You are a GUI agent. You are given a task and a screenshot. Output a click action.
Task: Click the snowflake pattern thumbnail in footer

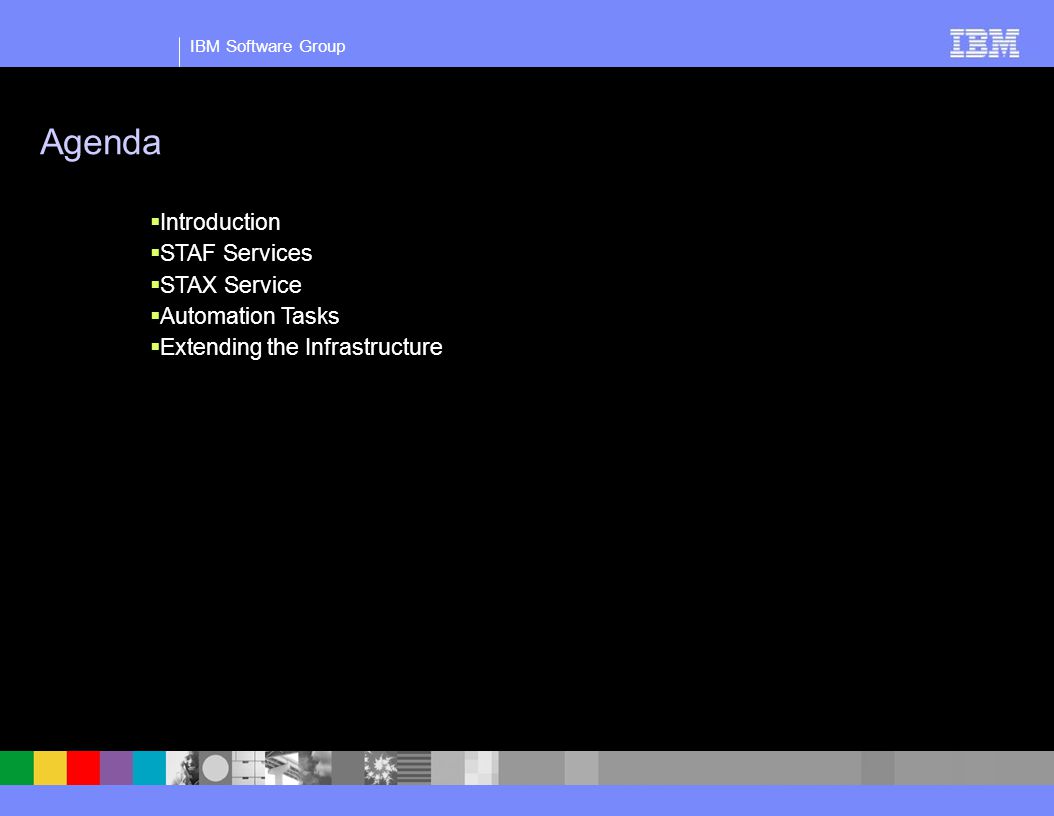pos(380,768)
